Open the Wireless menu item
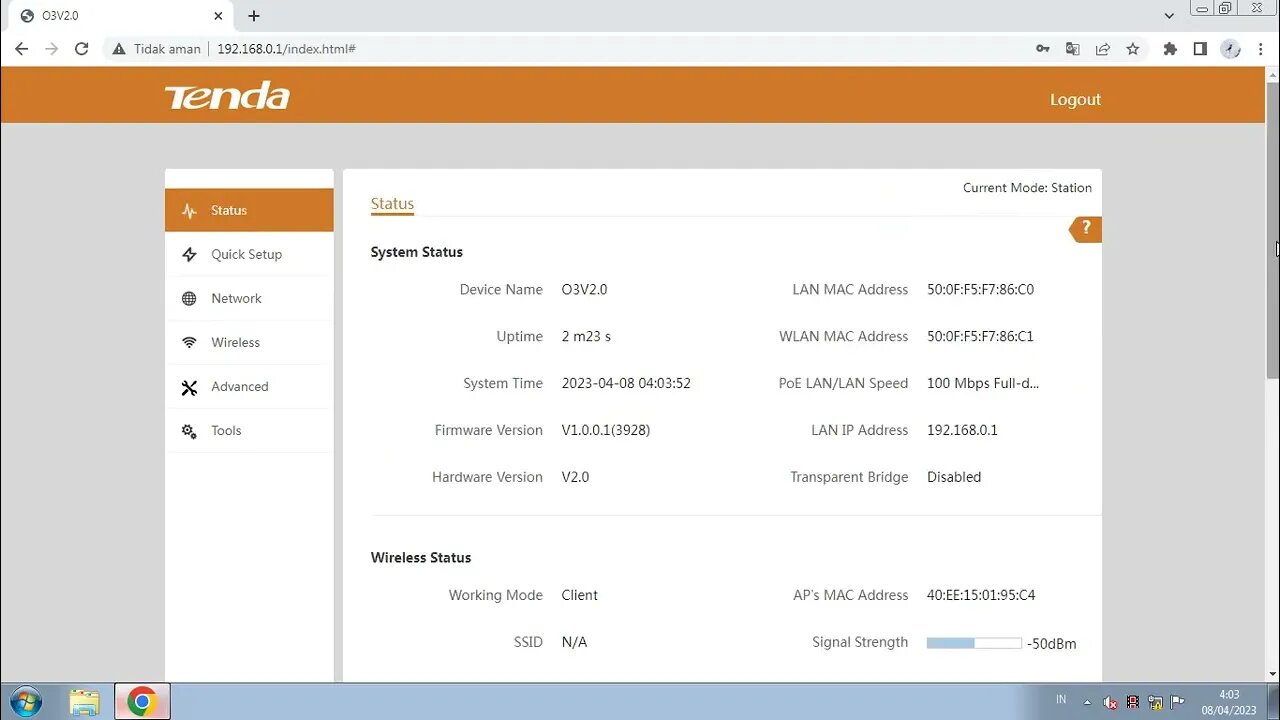Viewport: 1280px width, 720px height. click(x=249, y=342)
